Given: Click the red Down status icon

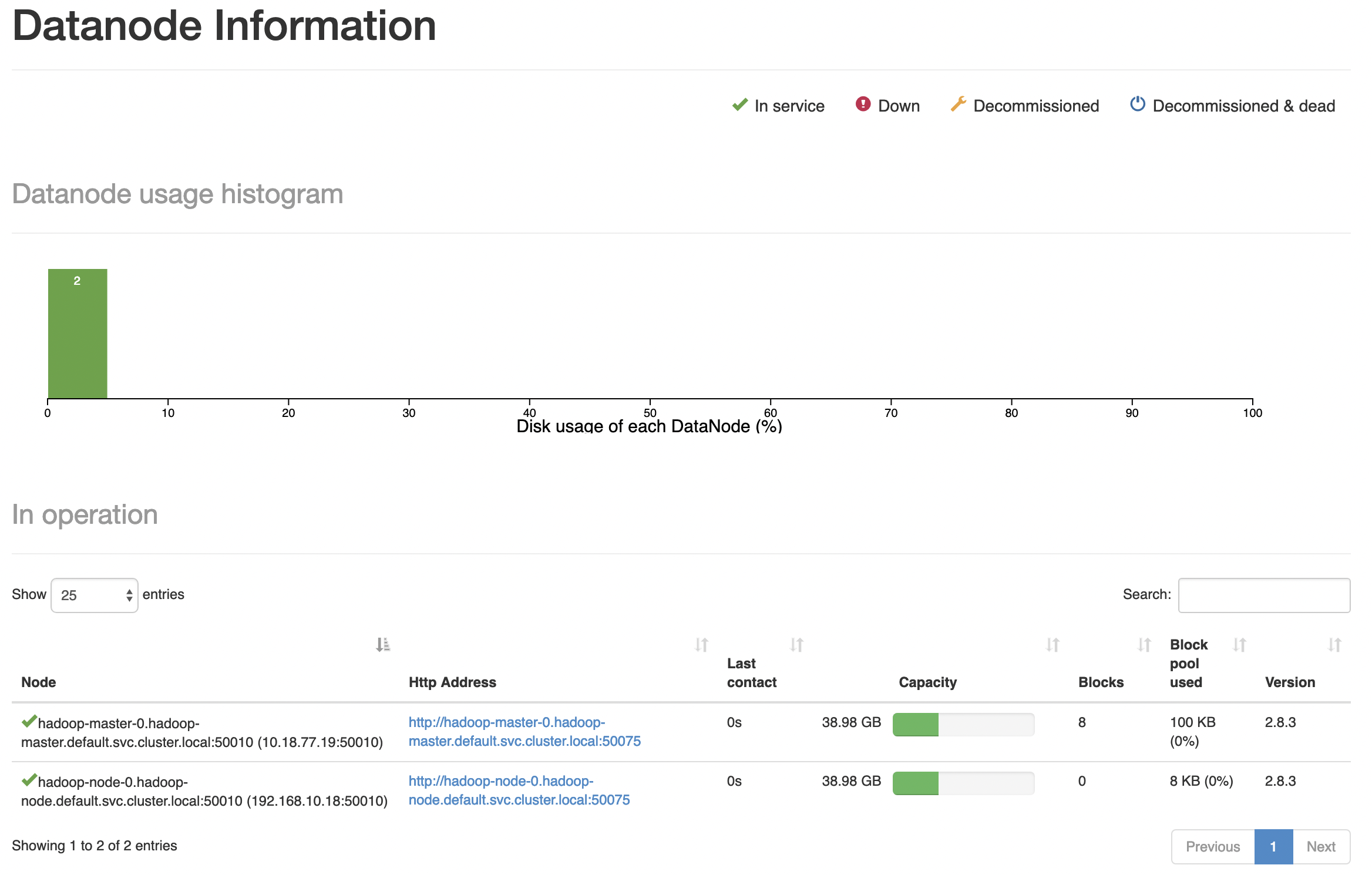Looking at the screenshot, I should (863, 105).
